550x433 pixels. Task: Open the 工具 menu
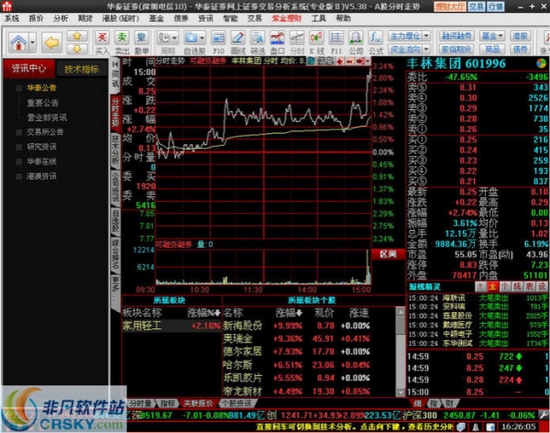point(318,18)
